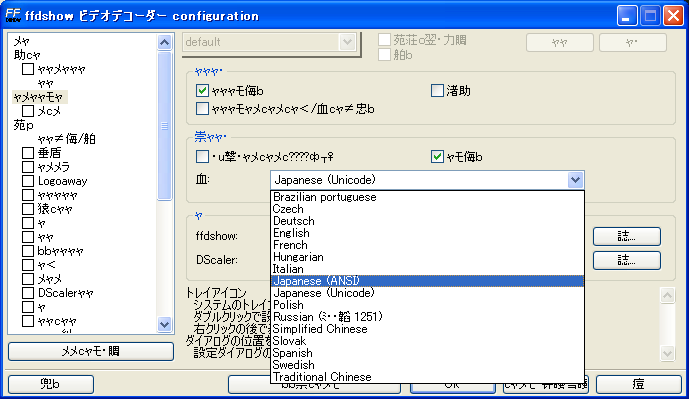Image resolution: width=689 pixels, height=399 pixels.
Task: Toggle the 垂盾 checkbox in filter tree
Action: click(28, 153)
